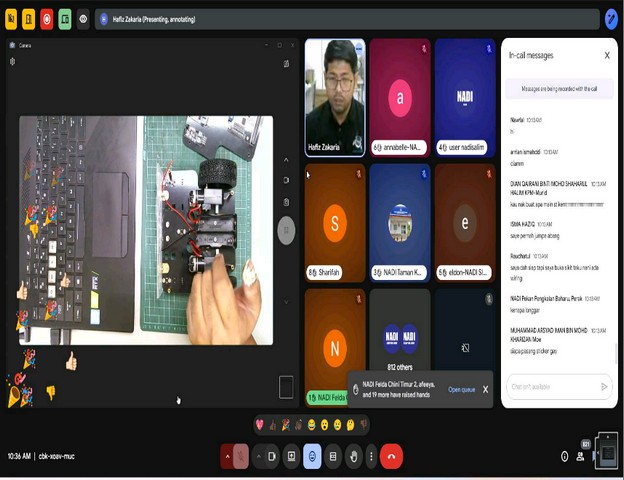Screen dimensions: 624x480
Task: Open the people list icon
Action: [x=580, y=456]
